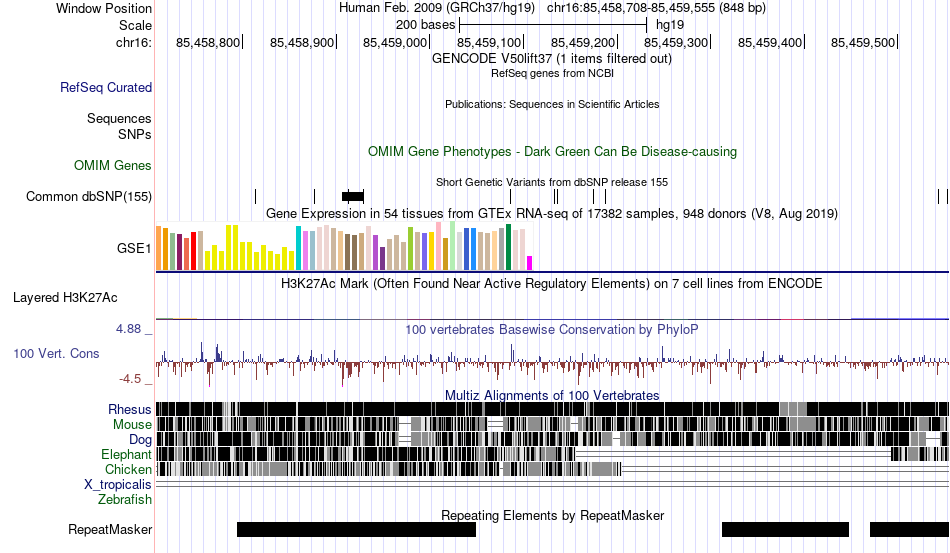The width and height of the screenshot is (950, 553).
Task: Click the wide black dbSNP variant block
Action: click(353, 196)
